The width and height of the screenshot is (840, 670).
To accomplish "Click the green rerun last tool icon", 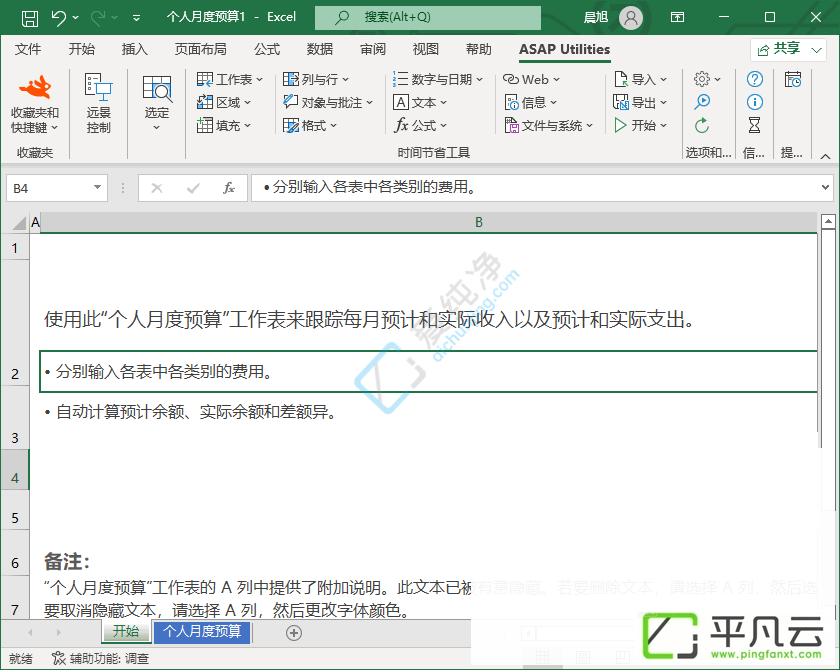I will click(702, 125).
